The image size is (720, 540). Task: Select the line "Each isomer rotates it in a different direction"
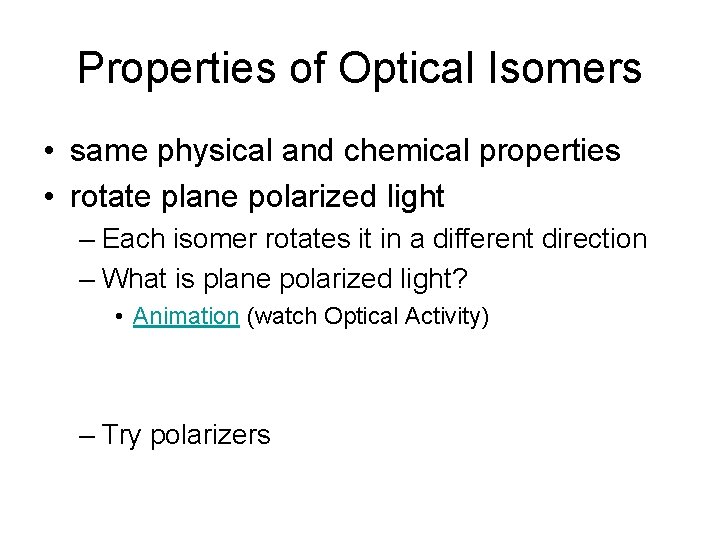pos(375,239)
